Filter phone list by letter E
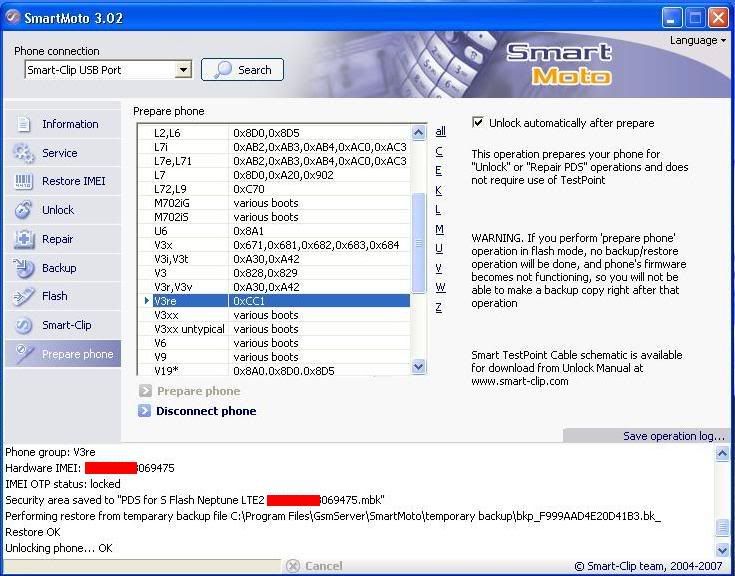The image size is (735, 576). coord(438,170)
